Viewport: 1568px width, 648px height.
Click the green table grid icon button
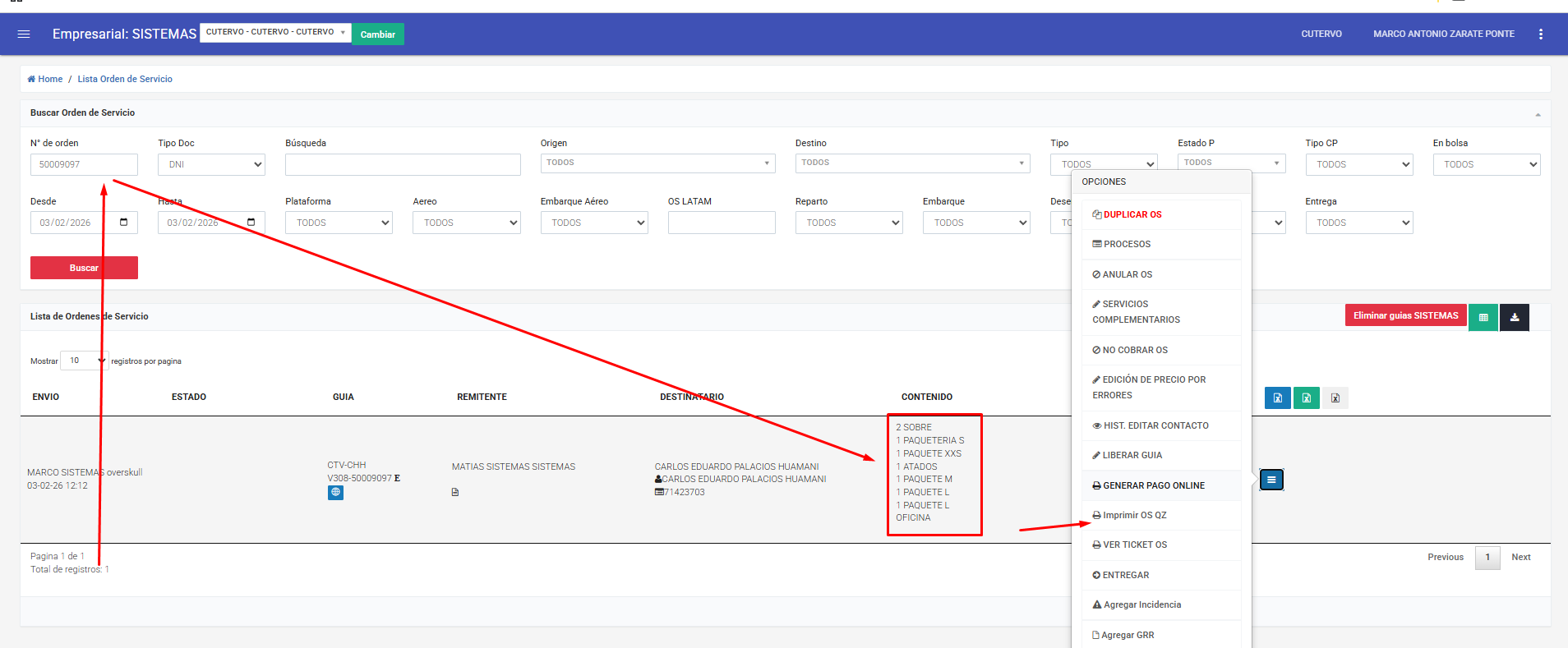(x=1483, y=317)
